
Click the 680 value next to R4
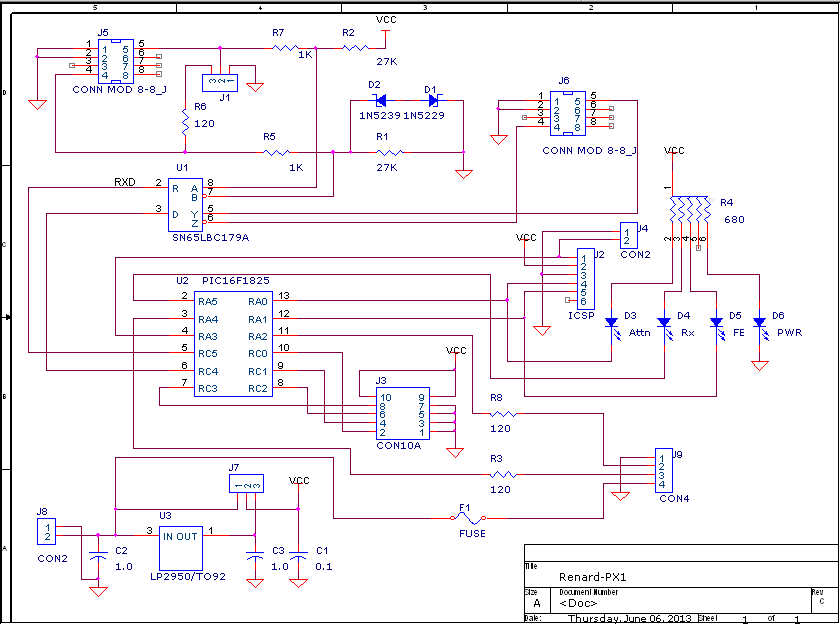pos(734,220)
